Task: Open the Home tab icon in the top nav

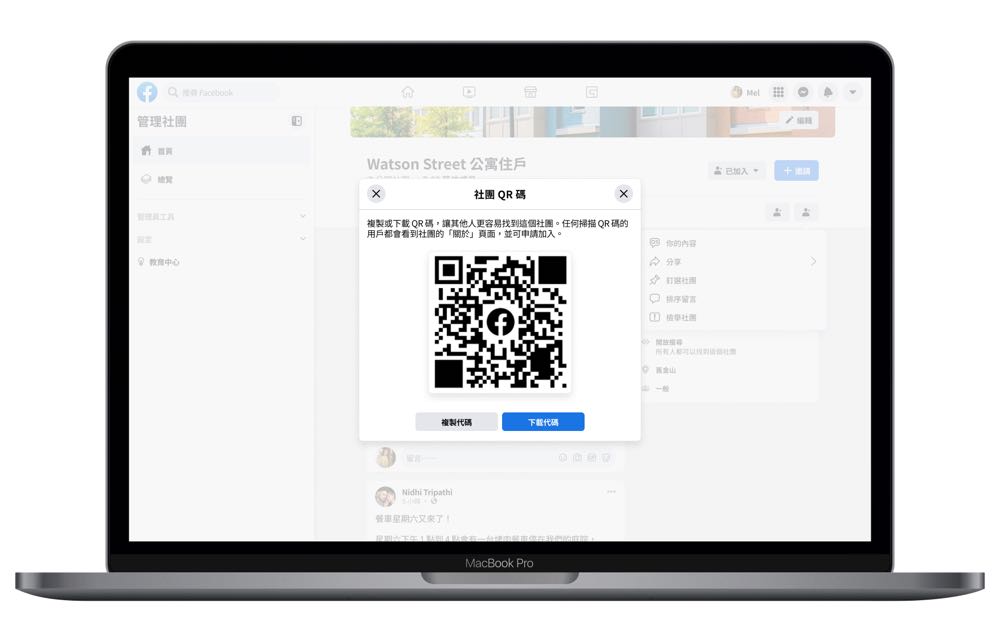Action: (x=408, y=92)
